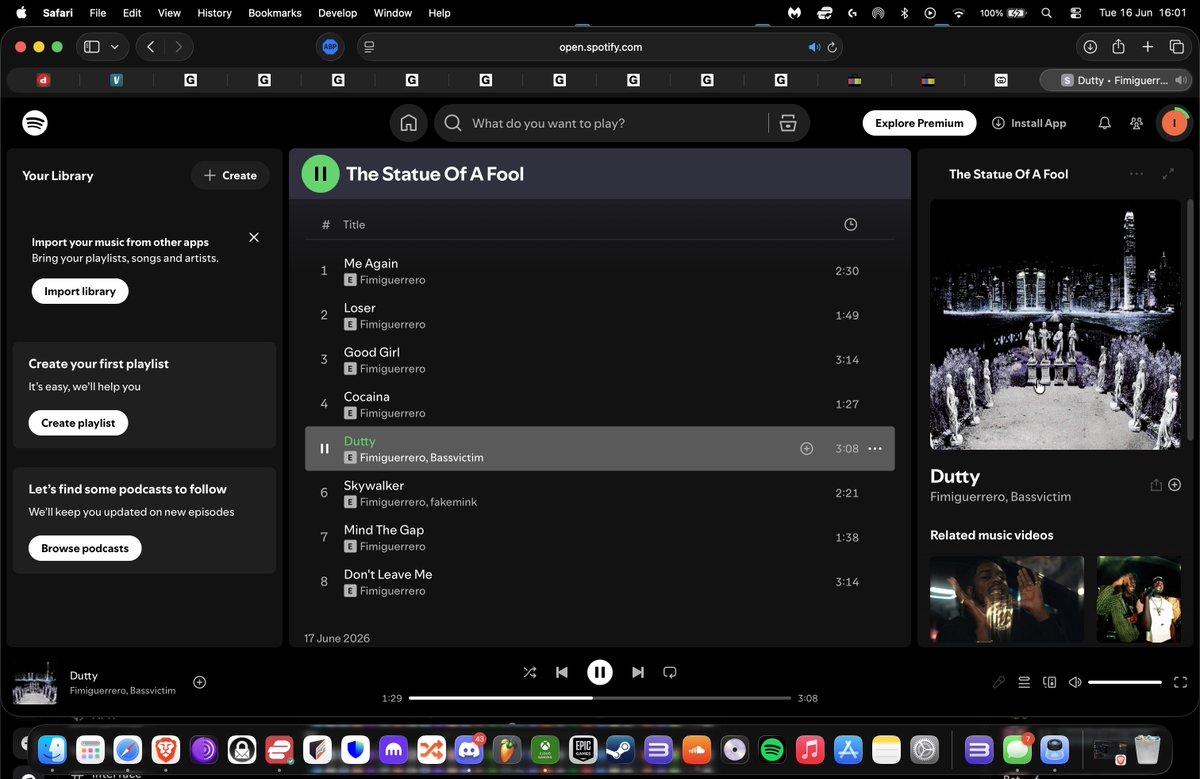Click the album cover art in right panel
The height and width of the screenshot is (779, 1200).
[1055, 325]
